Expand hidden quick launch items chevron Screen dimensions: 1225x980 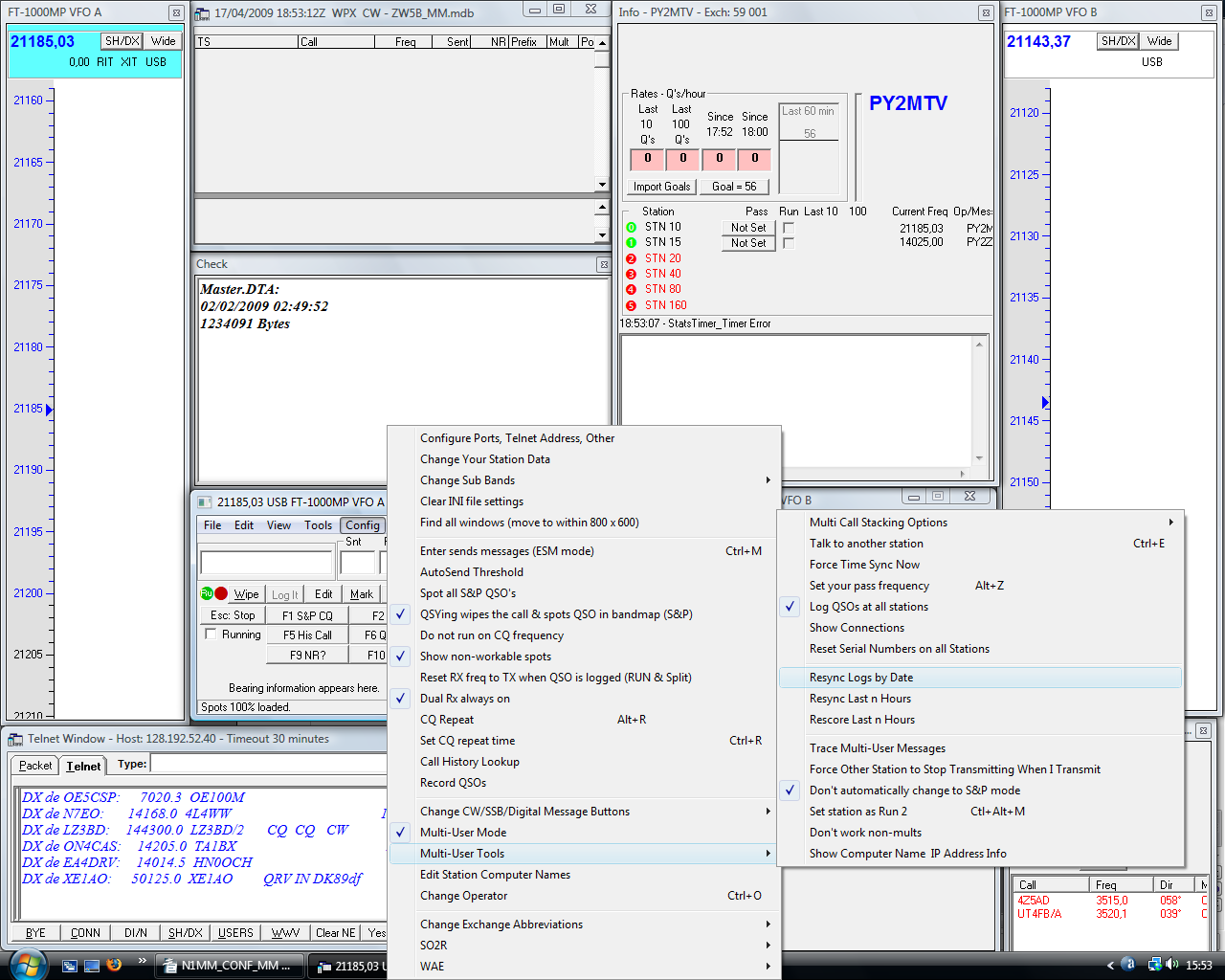click(143, 961)
